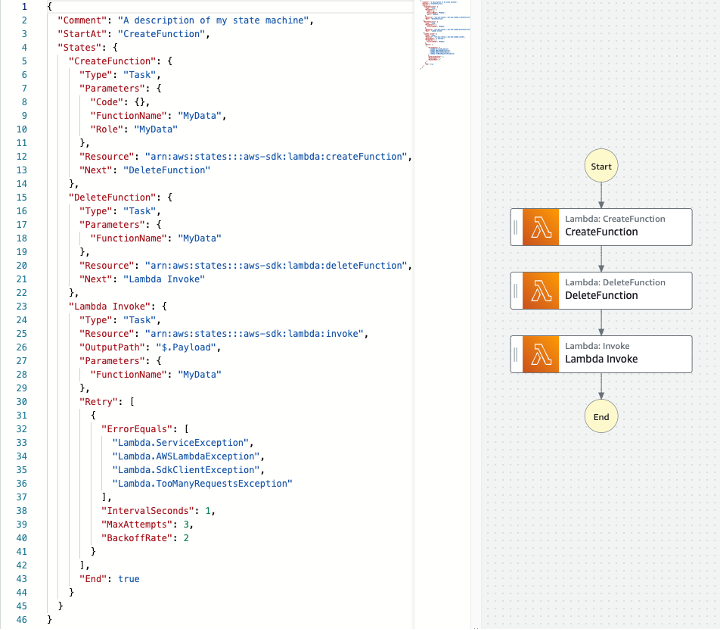Click the "ErrorEquals" key
Image resolution: width=720 pixels, height=630 pixels.
(137, 429)
